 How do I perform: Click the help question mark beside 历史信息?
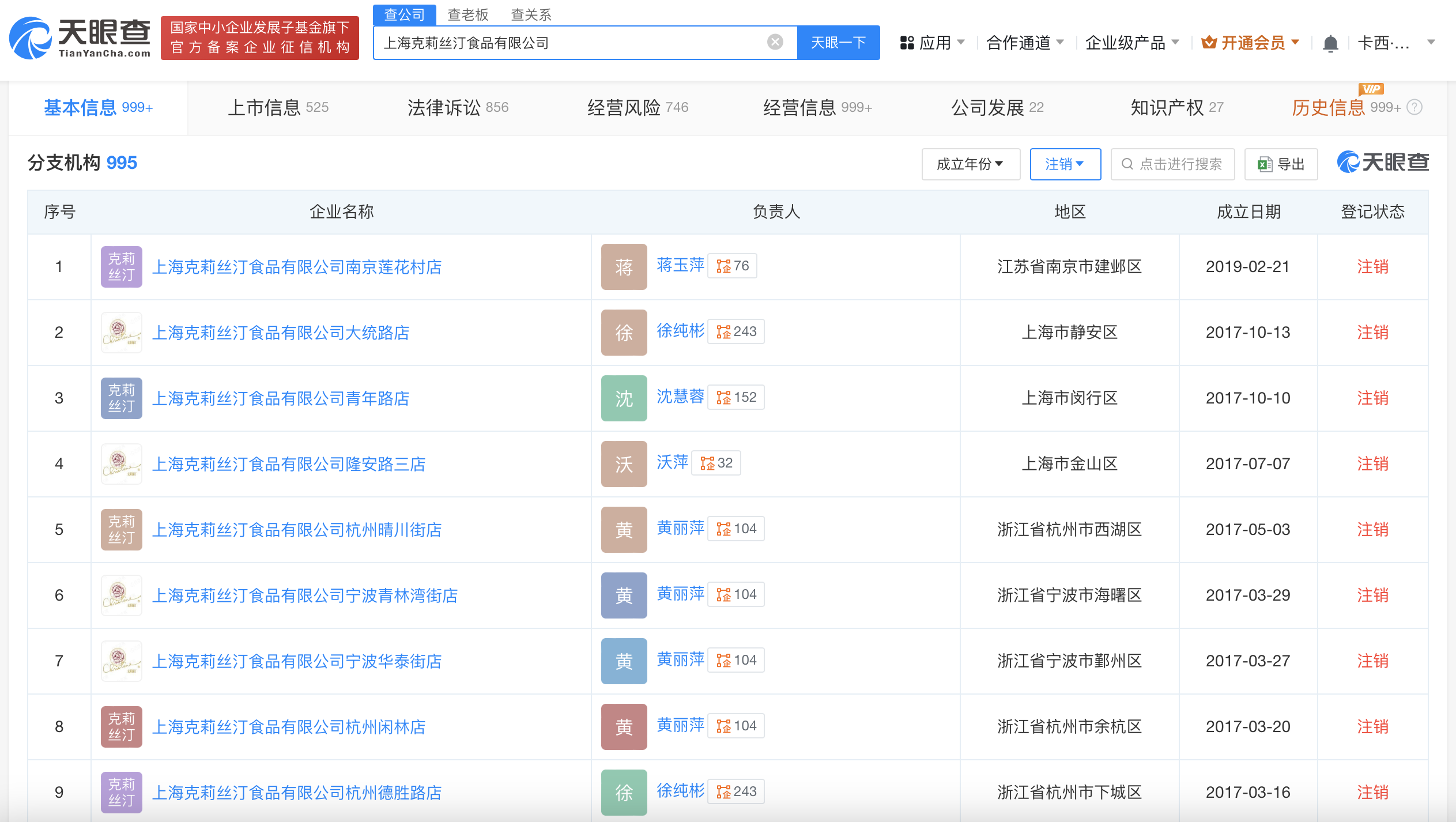point(1414,107)
